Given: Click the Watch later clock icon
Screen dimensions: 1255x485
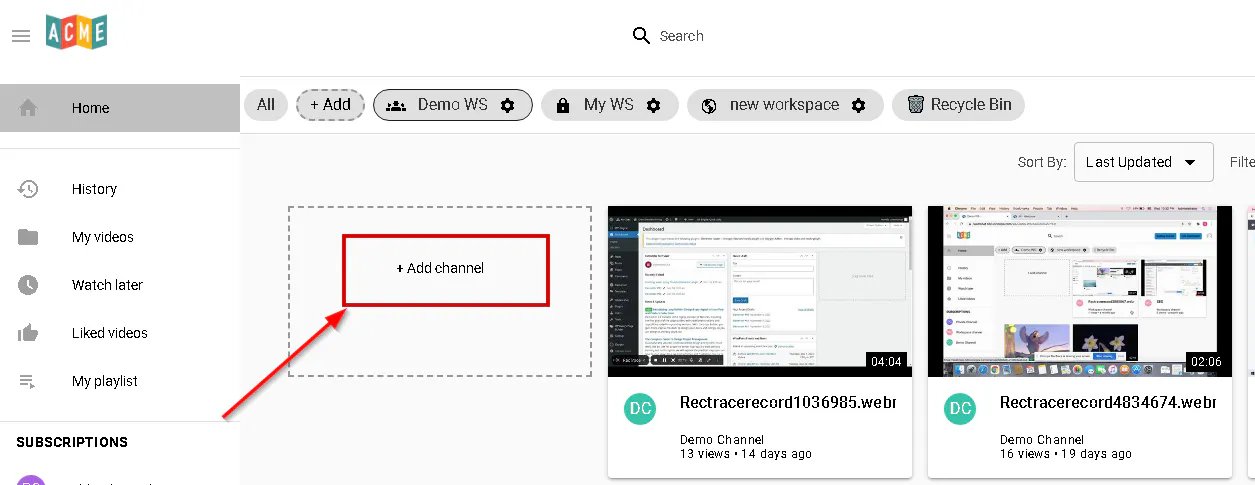Looking at the screenshot, I should click(x=28, y=285).
